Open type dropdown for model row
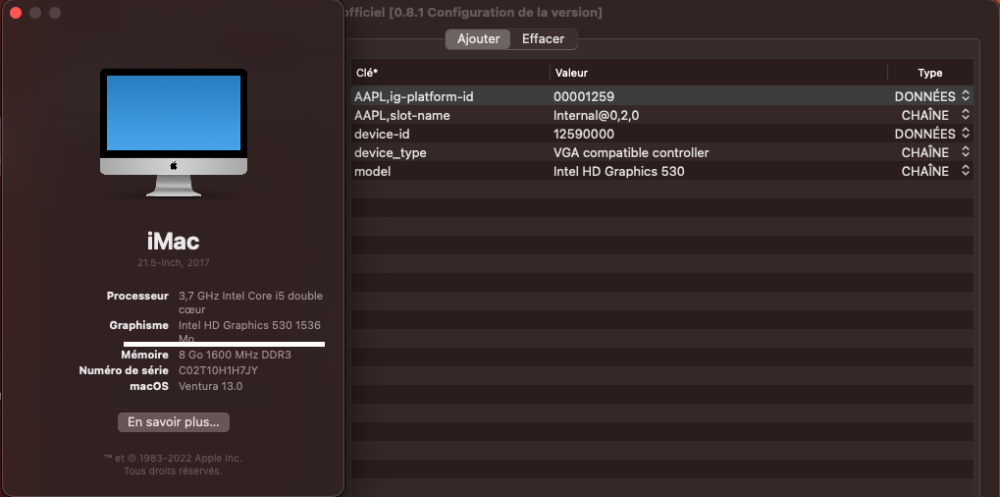Viewport: 1000px width, 497px height. tap(965, 171)
